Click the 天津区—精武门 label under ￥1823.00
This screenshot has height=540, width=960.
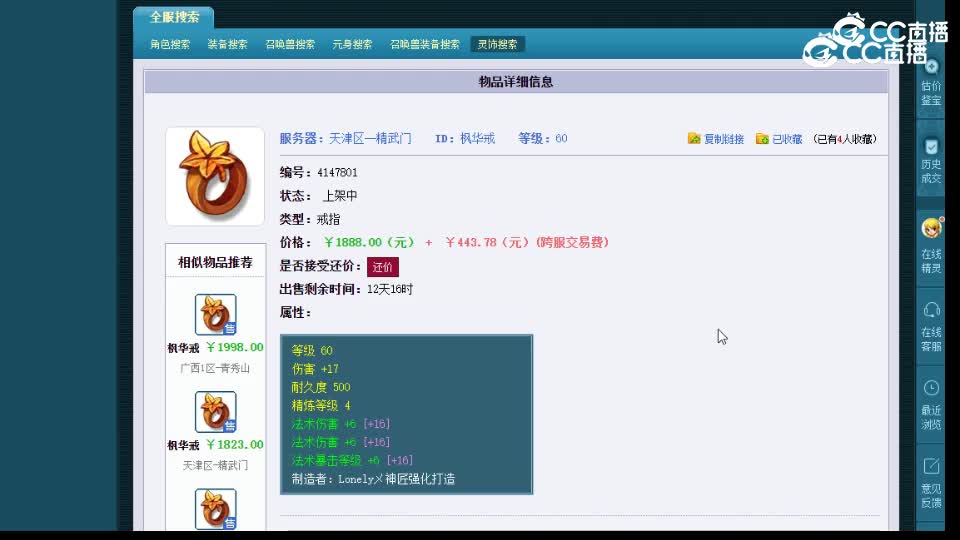[215, 465]
